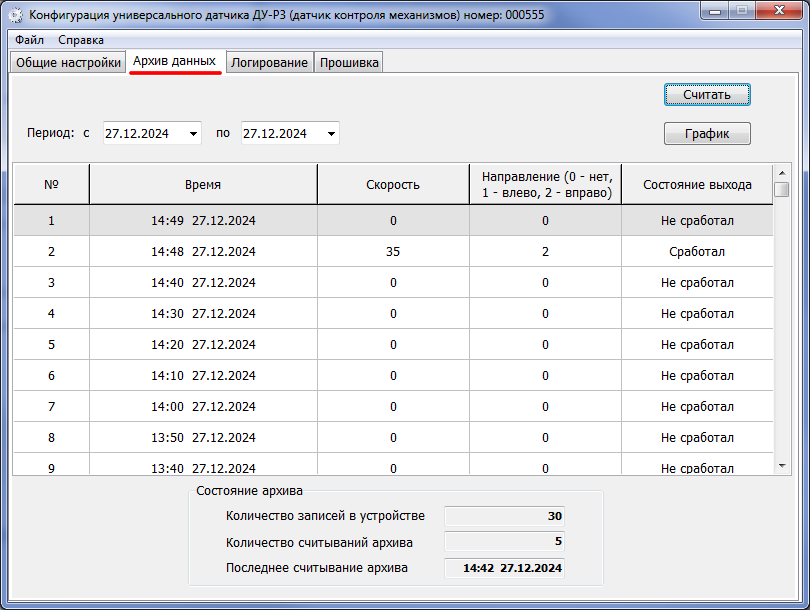Click the speed value 35
This screenshot has width=810, height=610.
tap(393, 252)
